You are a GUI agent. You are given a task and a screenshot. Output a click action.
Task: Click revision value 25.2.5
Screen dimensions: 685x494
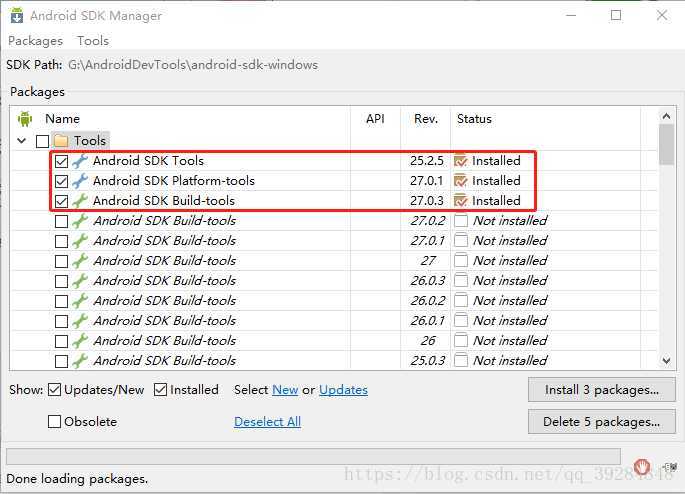[426, 161]
